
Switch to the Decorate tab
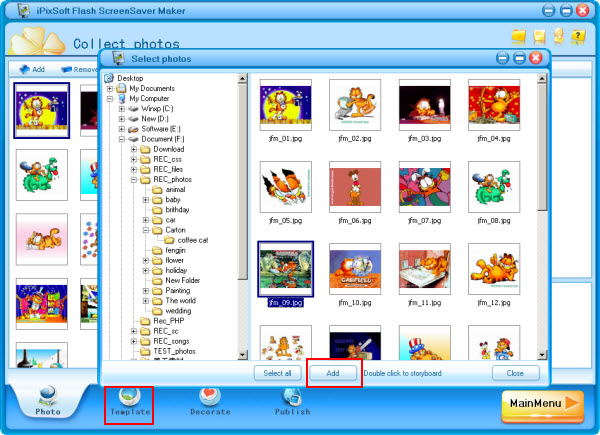[x=210, y=402]
